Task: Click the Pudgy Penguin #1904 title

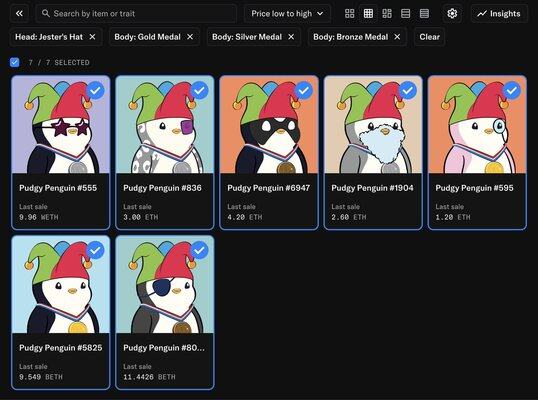Action: (372, 188)
